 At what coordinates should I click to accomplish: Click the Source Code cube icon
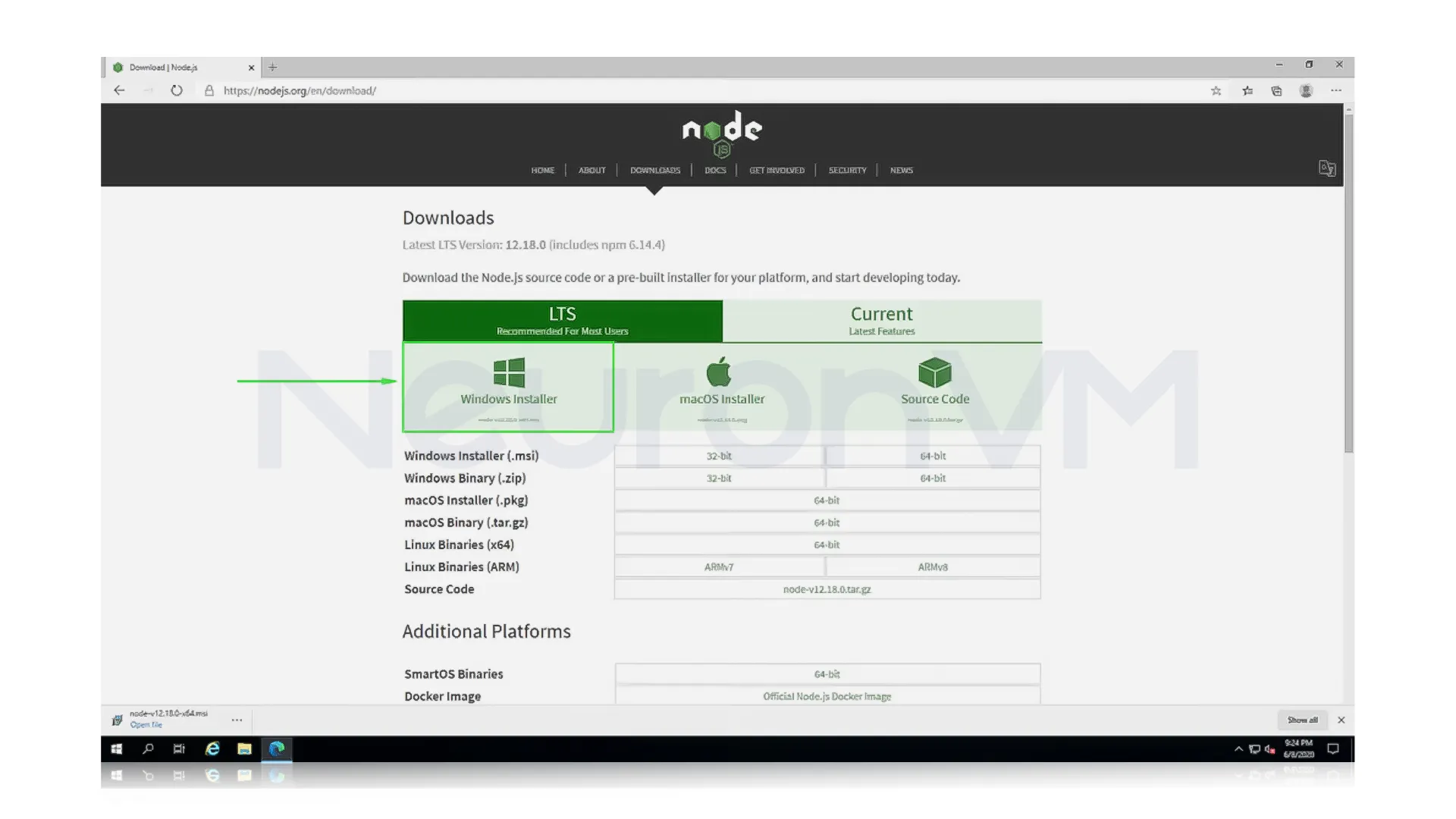(x=934, y=372)
